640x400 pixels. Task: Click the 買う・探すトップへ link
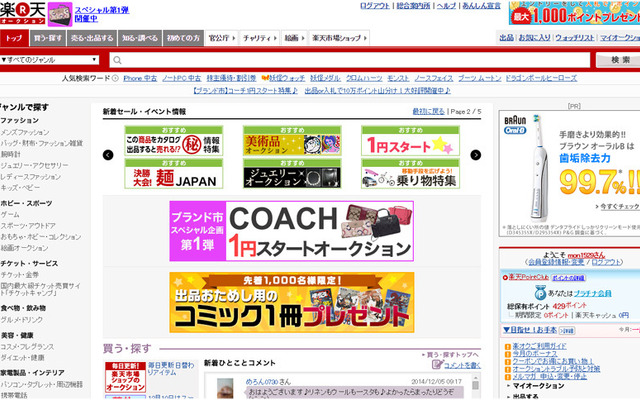[452, 354]
